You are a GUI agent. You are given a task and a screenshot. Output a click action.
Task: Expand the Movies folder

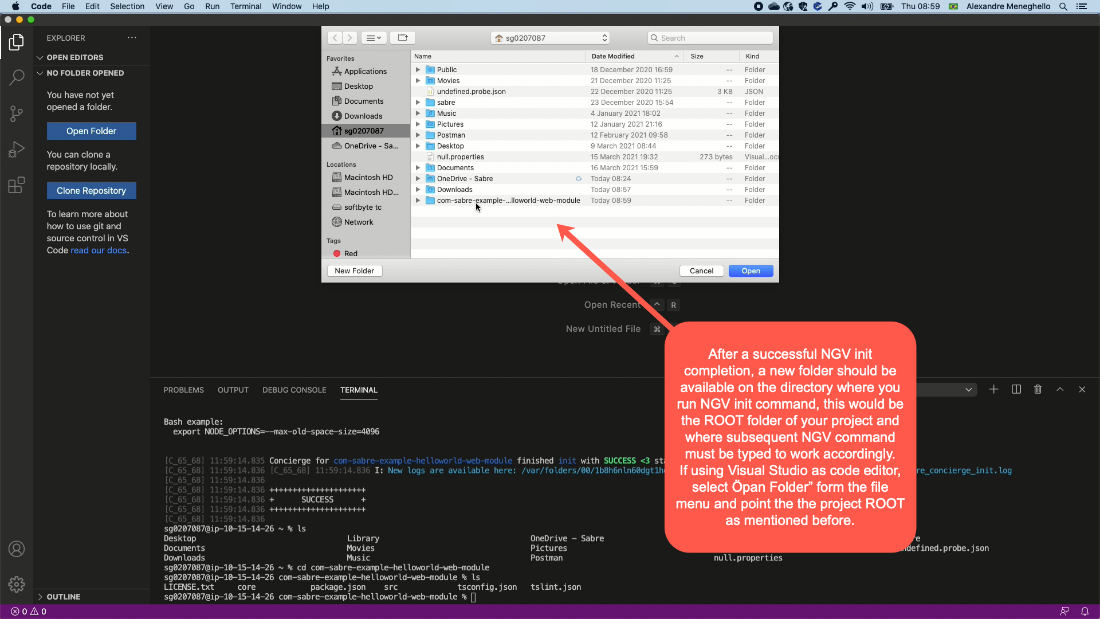(418, 81)
